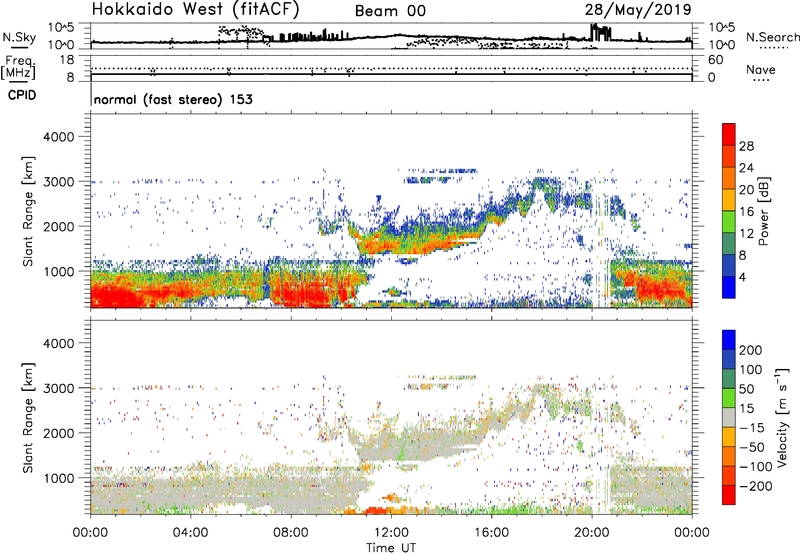Pick the red top segment of power colorbar
This screenshot has width=800, height=554.
pos(729,134)
